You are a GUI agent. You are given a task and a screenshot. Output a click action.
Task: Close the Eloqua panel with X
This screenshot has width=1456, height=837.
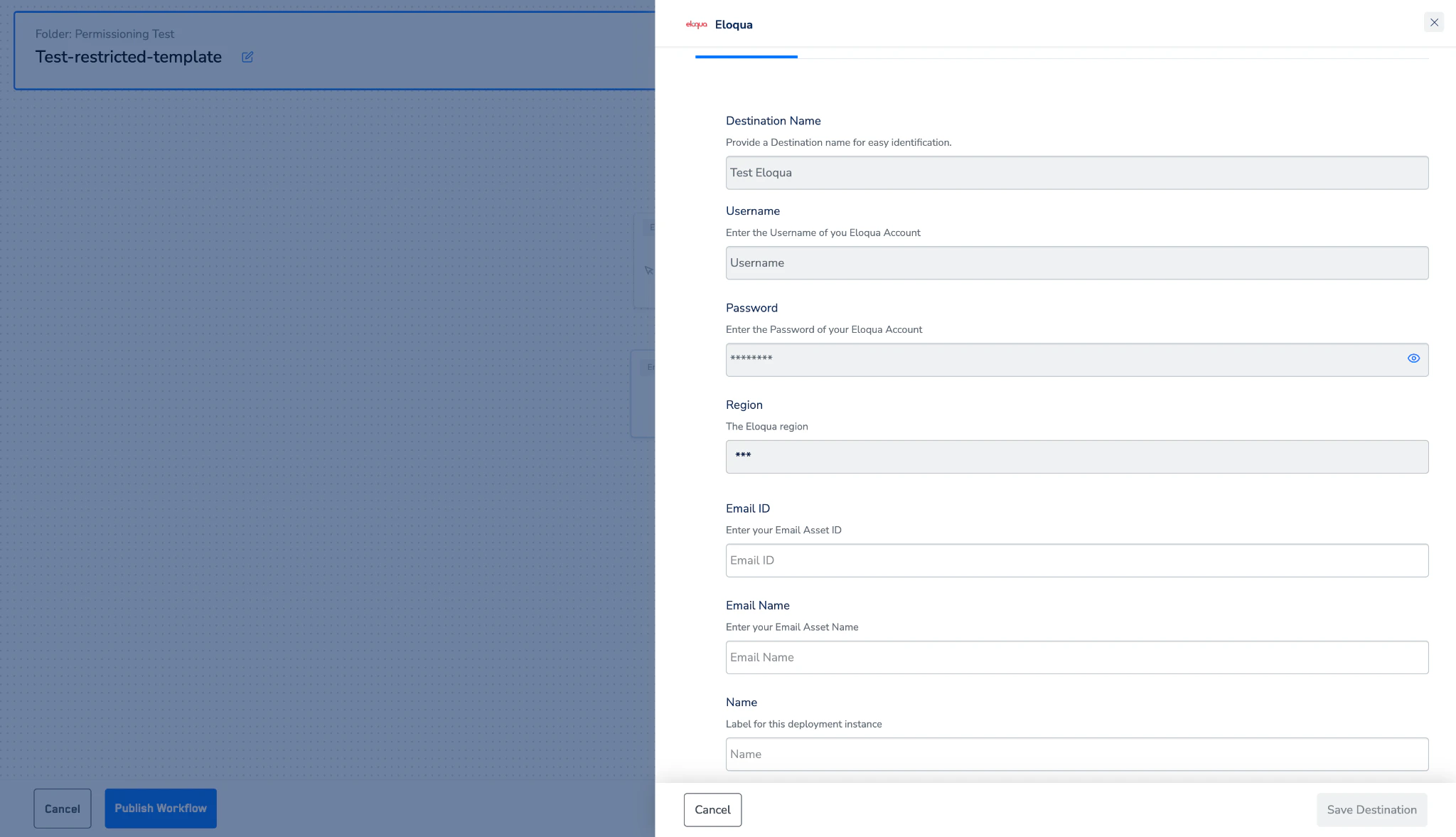coord(1434,23)
